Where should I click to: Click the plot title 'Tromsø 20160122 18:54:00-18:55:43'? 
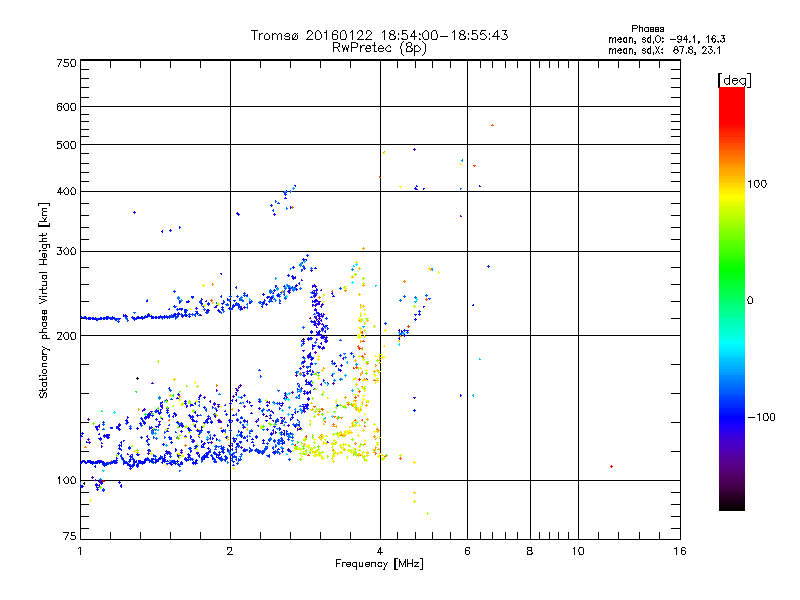tap(379, 35)
